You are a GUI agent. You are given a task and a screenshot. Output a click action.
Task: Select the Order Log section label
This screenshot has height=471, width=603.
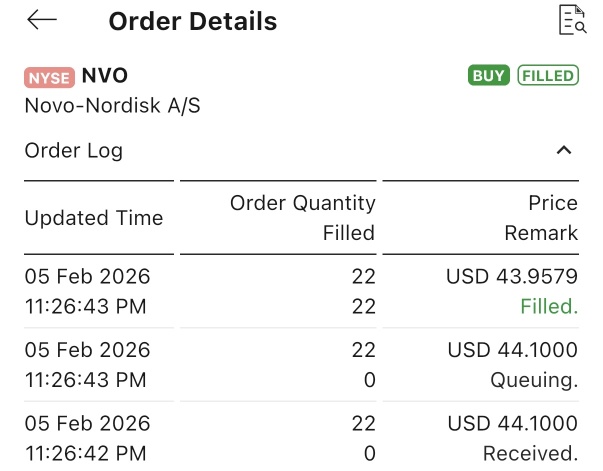[x=74, y=151]
